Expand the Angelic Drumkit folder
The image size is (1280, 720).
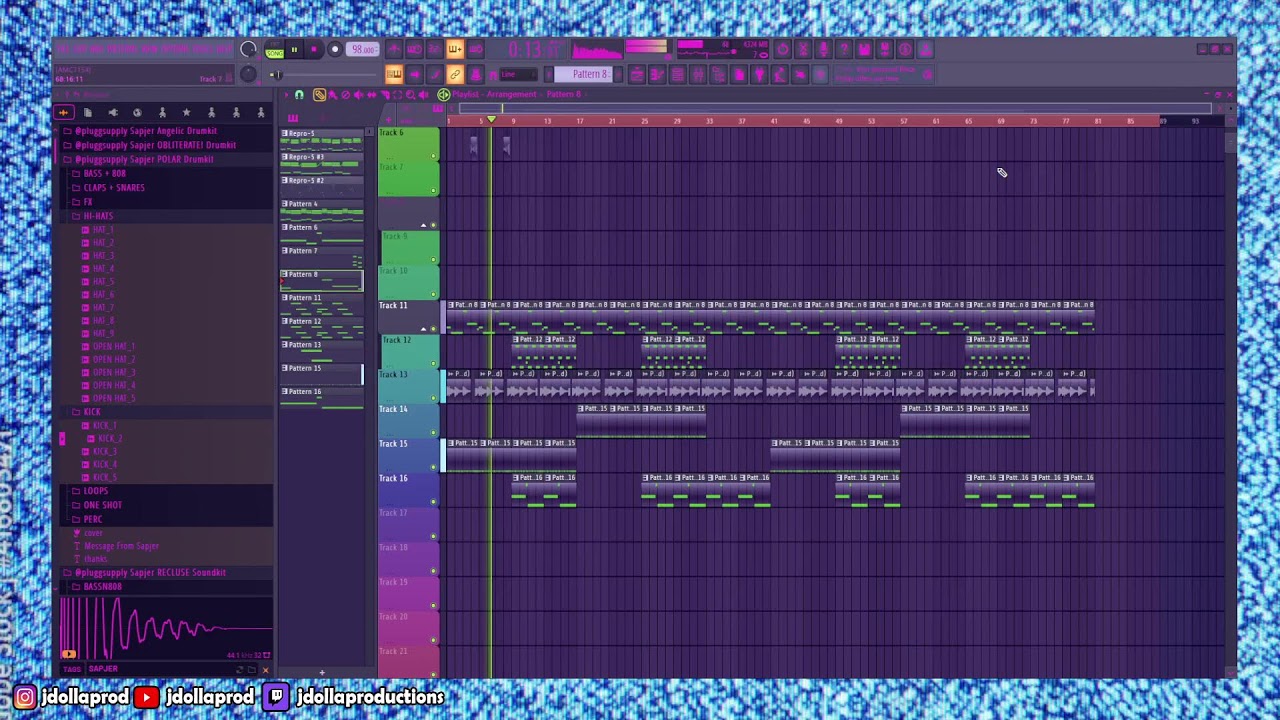pos(146,131)
